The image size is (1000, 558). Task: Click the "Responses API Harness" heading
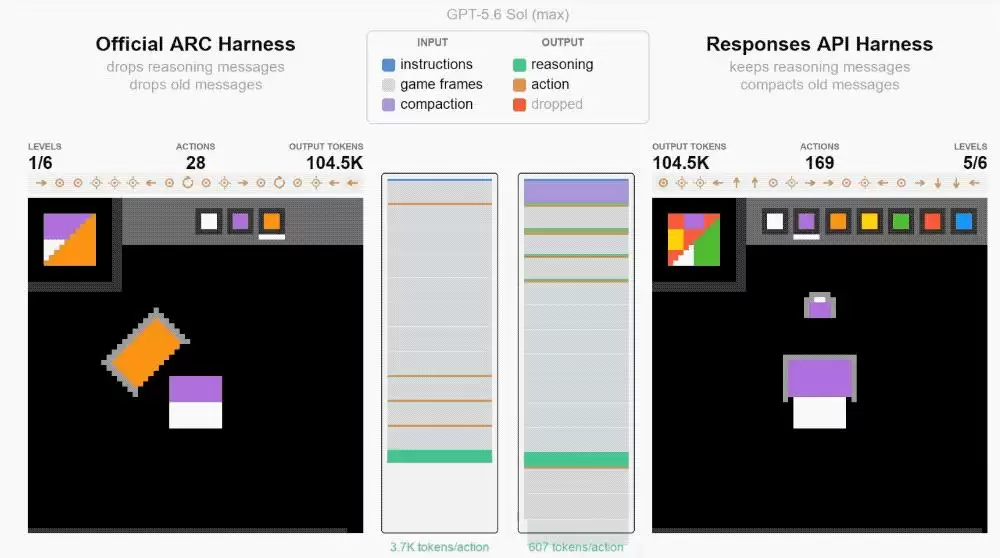(820, 44)
